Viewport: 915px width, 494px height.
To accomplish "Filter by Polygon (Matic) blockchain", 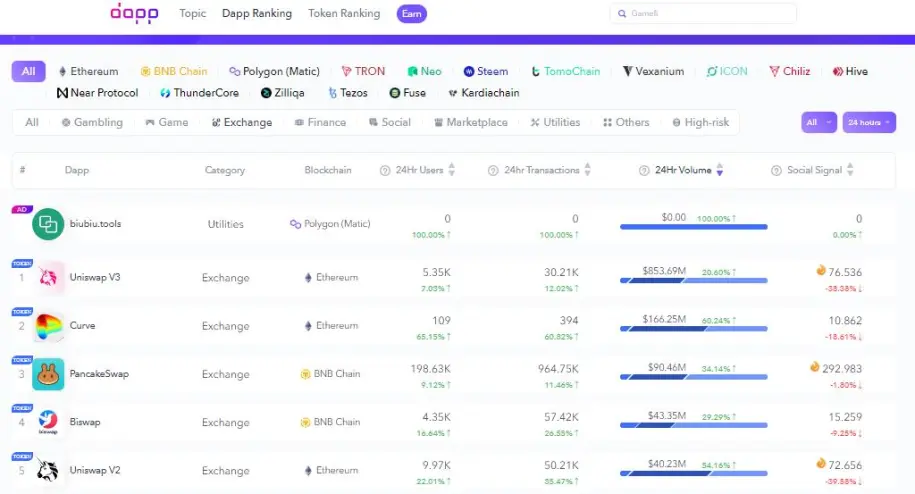I will click(x=274, y=71).
